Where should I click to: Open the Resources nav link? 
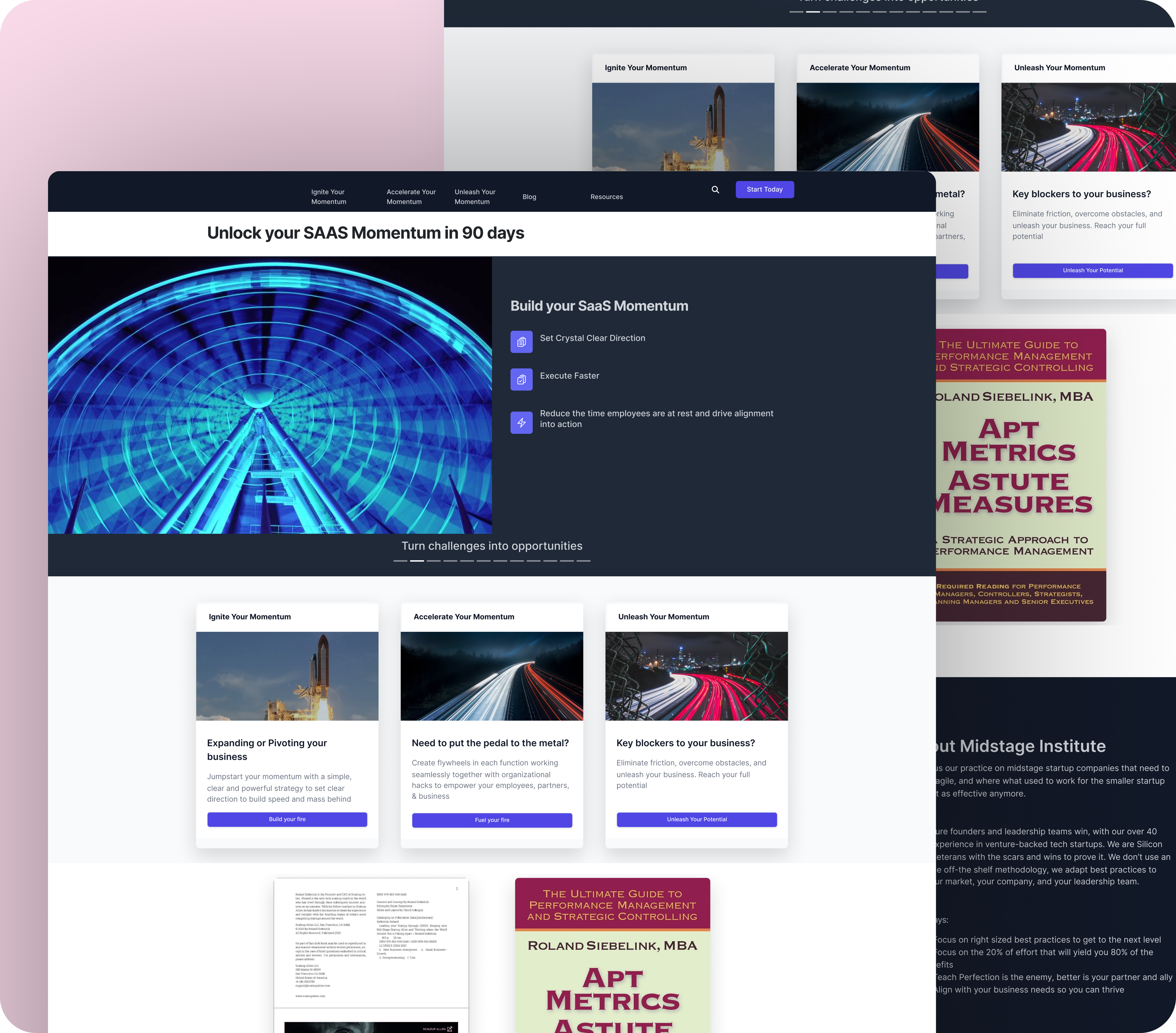(x=606, y=197)
